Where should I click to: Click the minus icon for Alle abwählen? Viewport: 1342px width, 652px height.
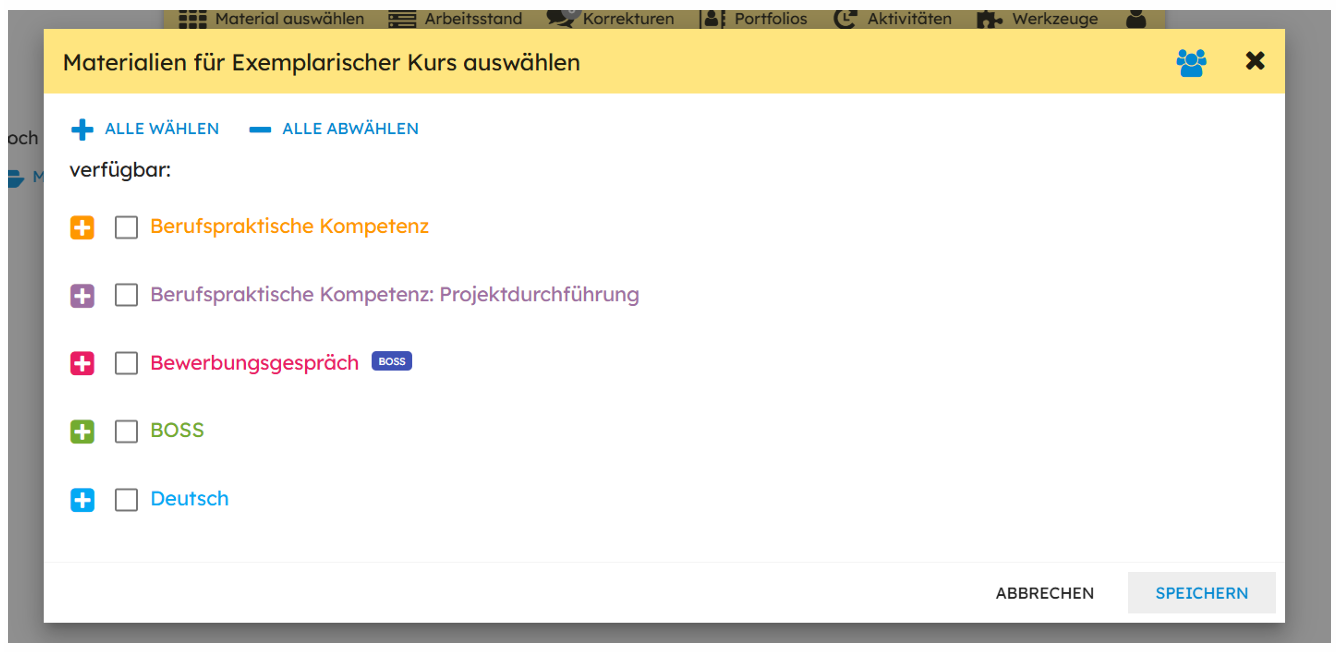[x=260, y=129]
